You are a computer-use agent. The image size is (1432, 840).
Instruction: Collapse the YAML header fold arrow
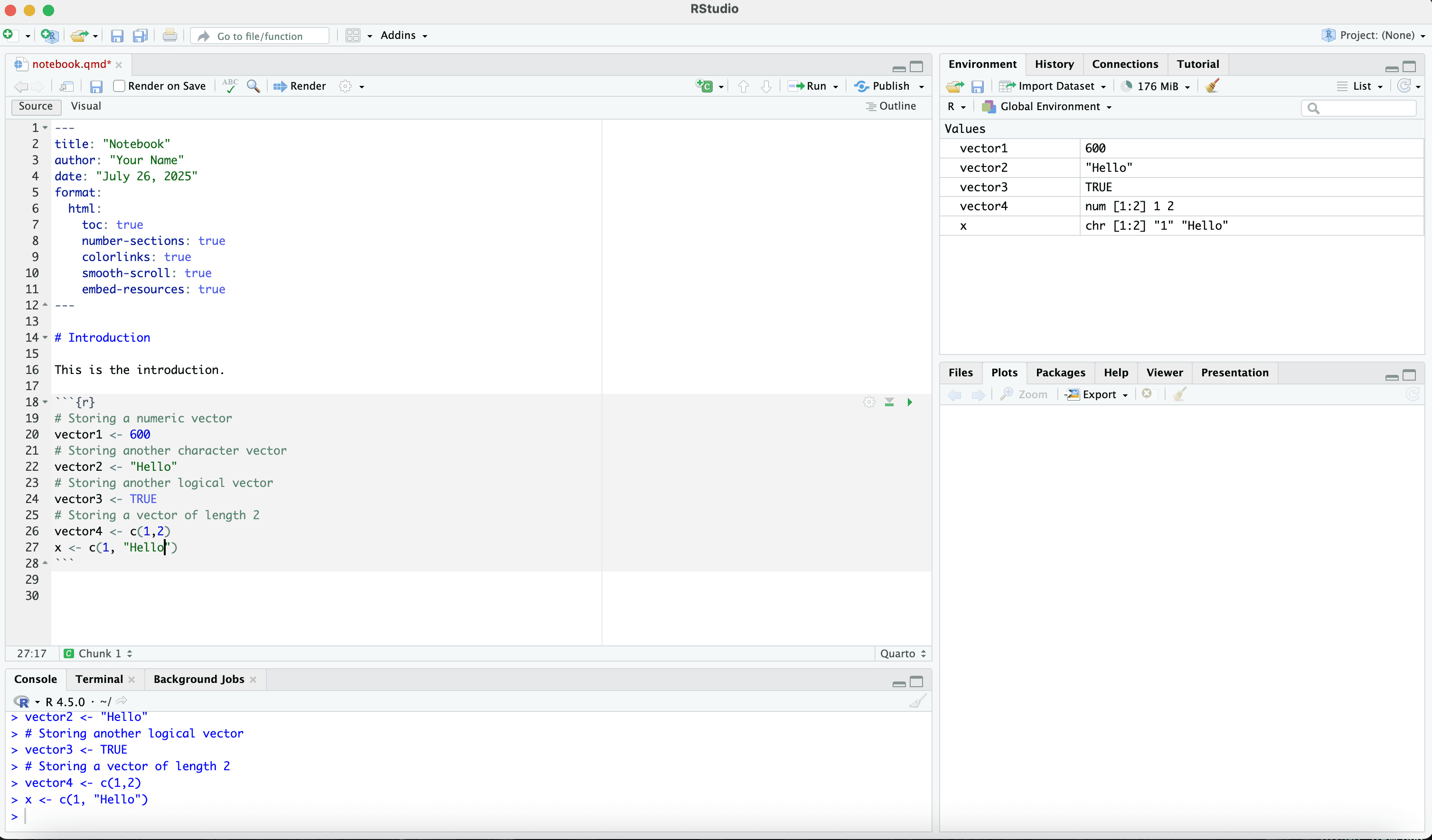[45, 128]
